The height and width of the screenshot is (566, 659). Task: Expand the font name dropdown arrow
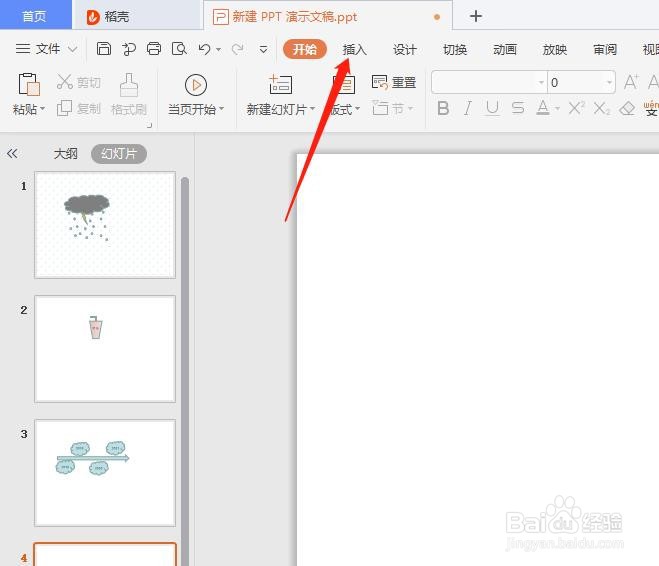click(541, 82)
